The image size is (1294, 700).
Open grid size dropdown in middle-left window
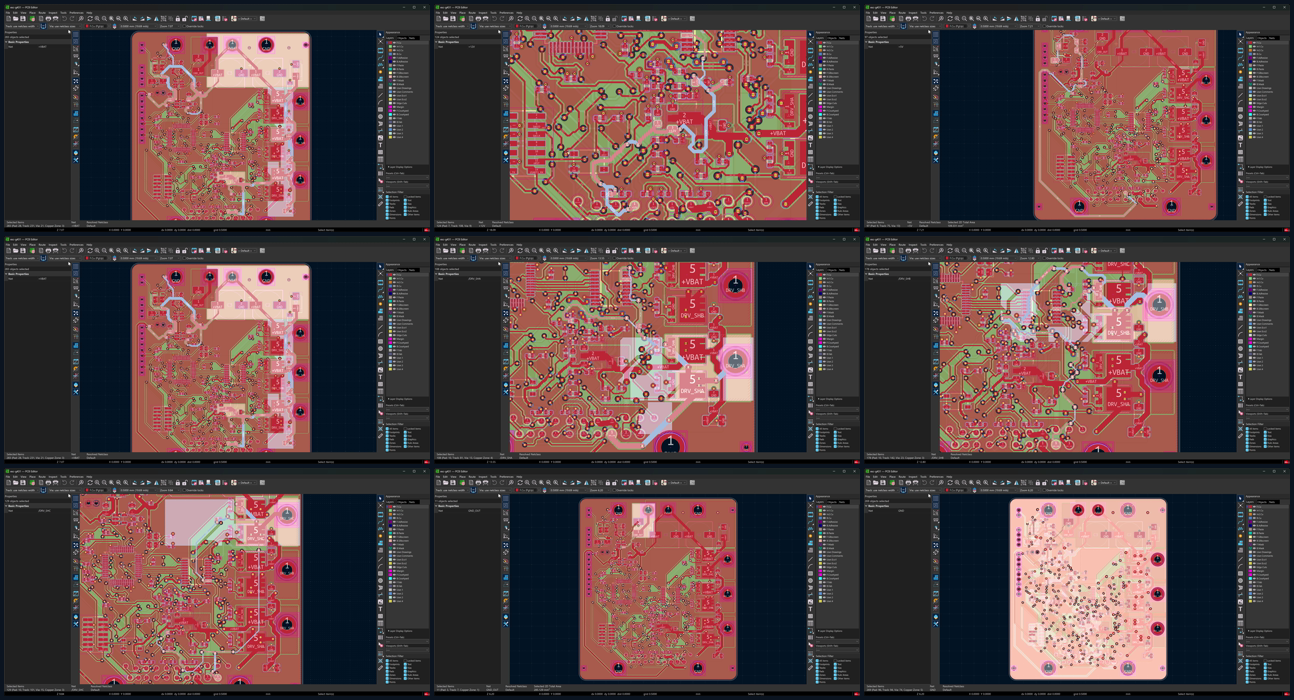[138, 258]
